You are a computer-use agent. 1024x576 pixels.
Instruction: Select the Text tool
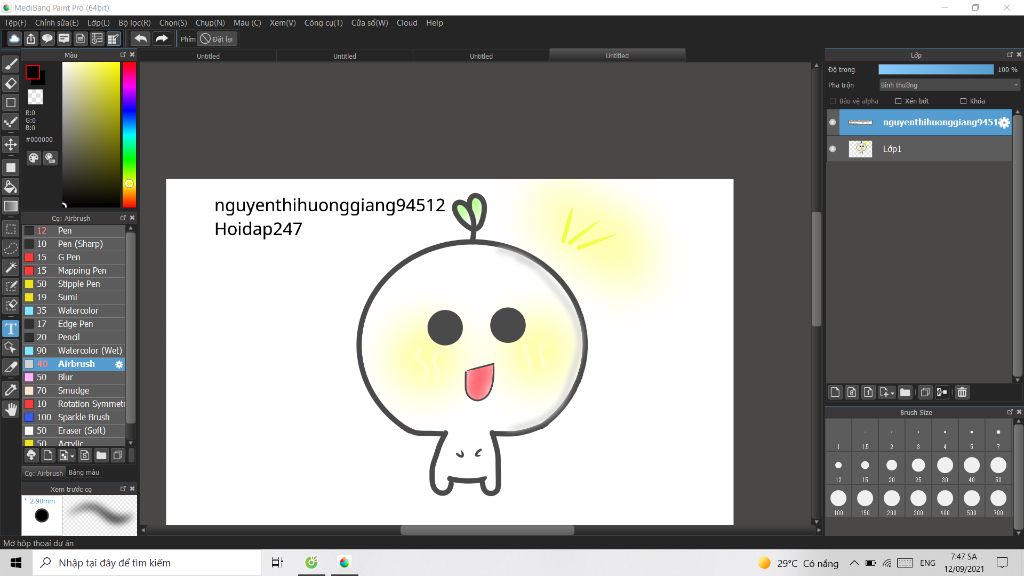11,328
